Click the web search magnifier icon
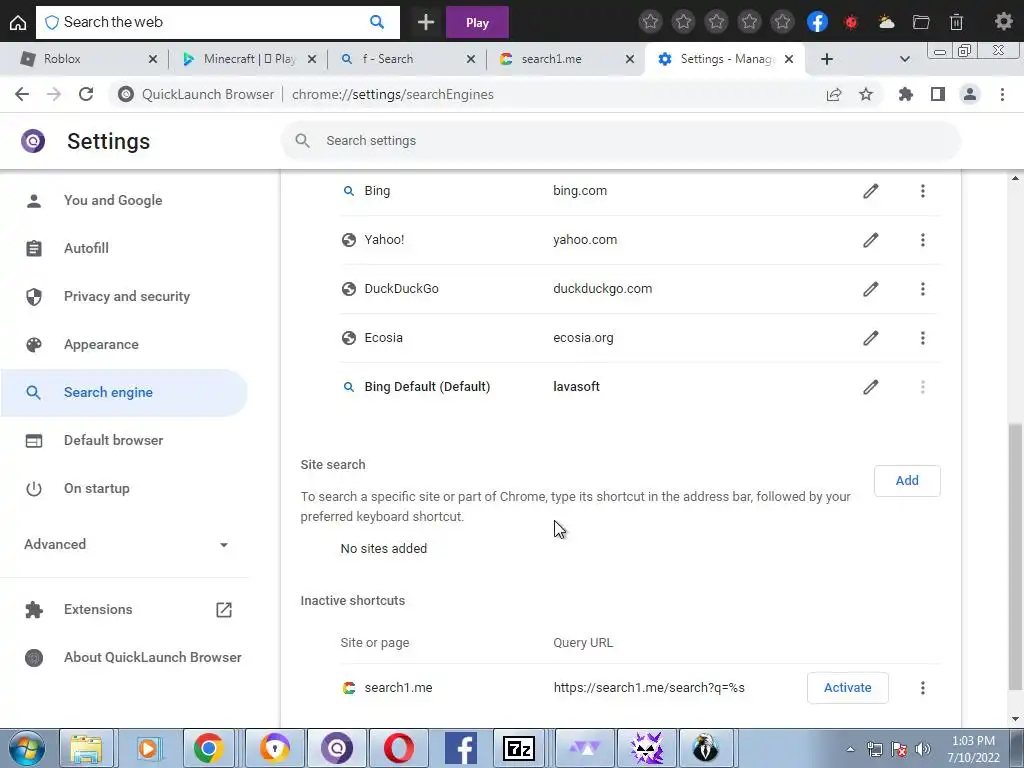Viewport: 1024px width, 768px height. pyautogui.click(x=377, y=22)
